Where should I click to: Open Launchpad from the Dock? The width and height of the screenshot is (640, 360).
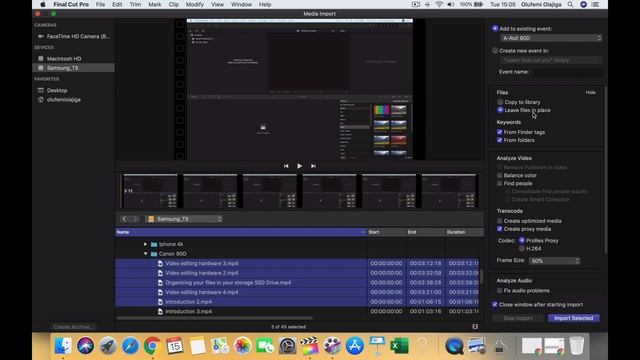[x=108, y=346]
